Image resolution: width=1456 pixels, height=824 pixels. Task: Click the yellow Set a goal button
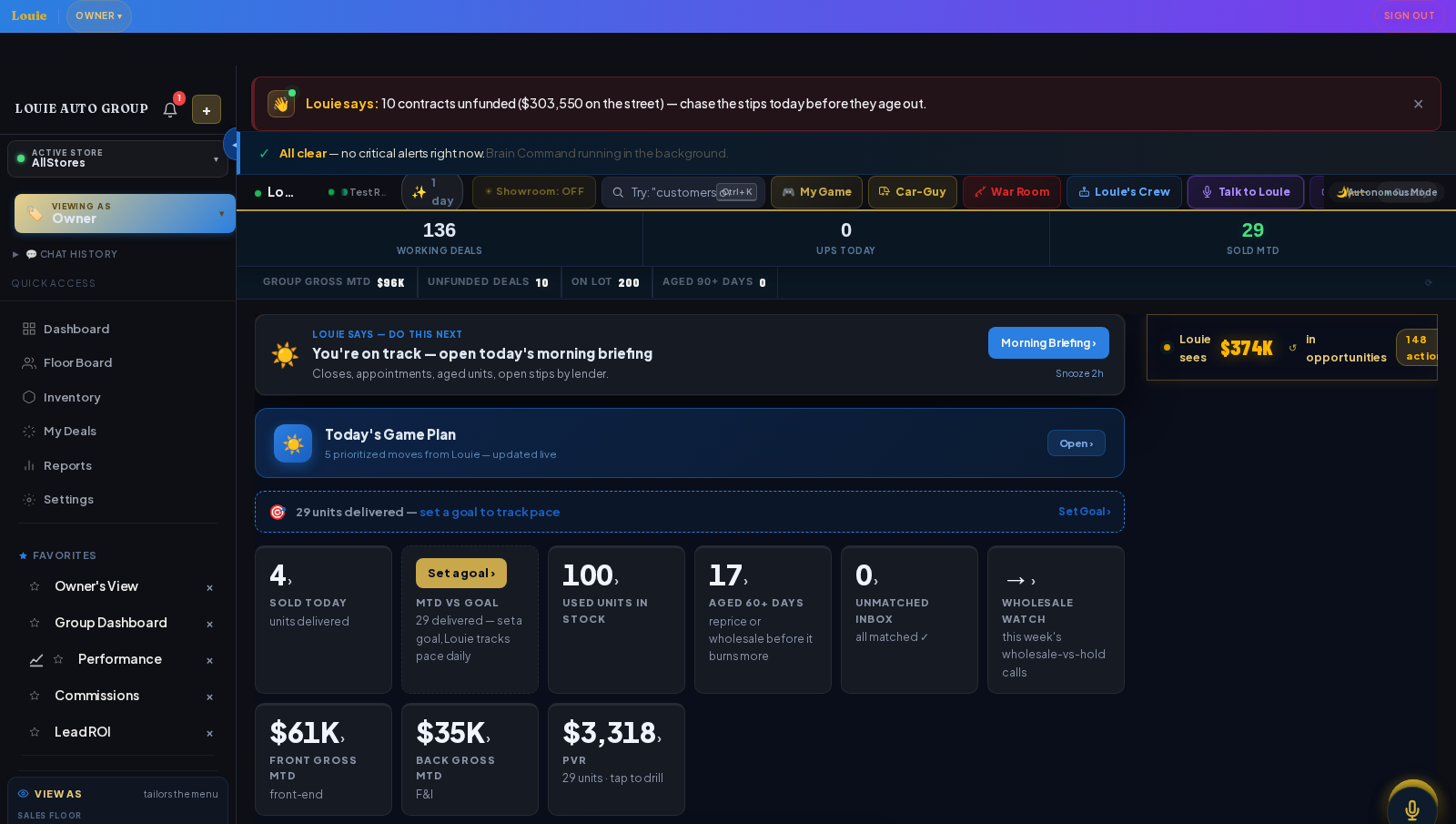[x=461, y=573]
